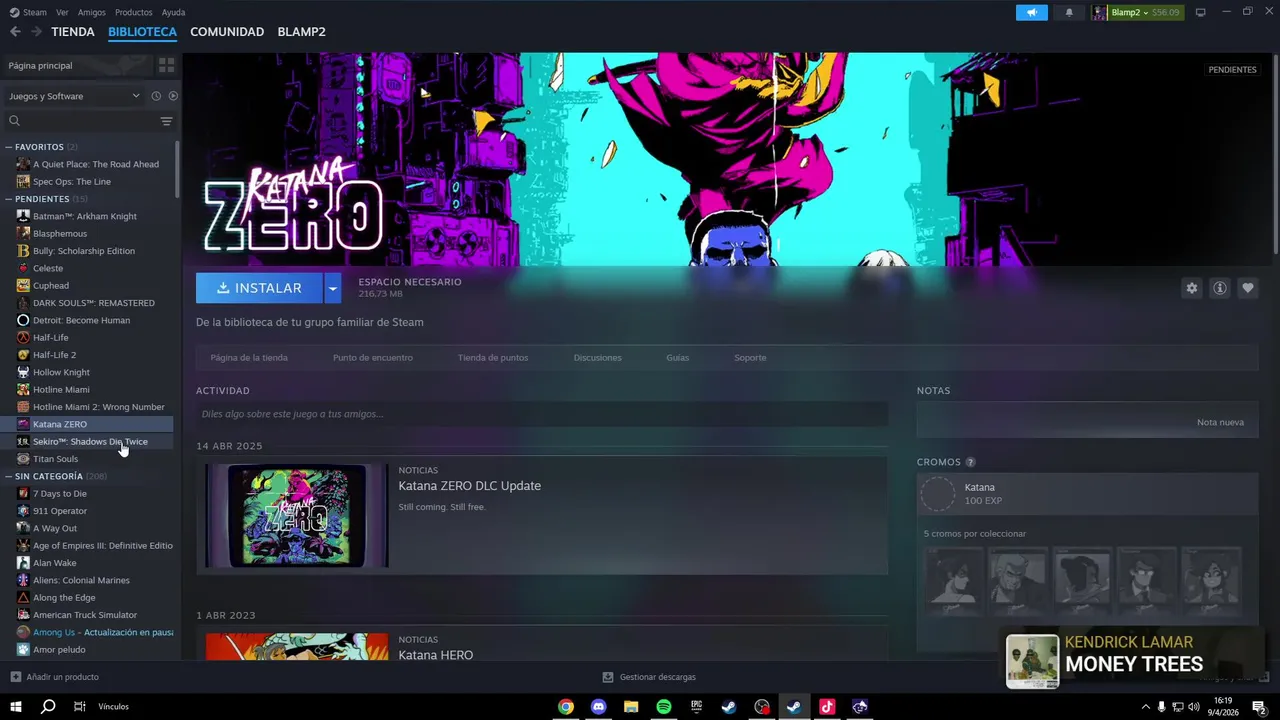Sort library by recent activity clock icon
Image resolution: width=1280 pixels, height=720 pixels.
(156, 96)
